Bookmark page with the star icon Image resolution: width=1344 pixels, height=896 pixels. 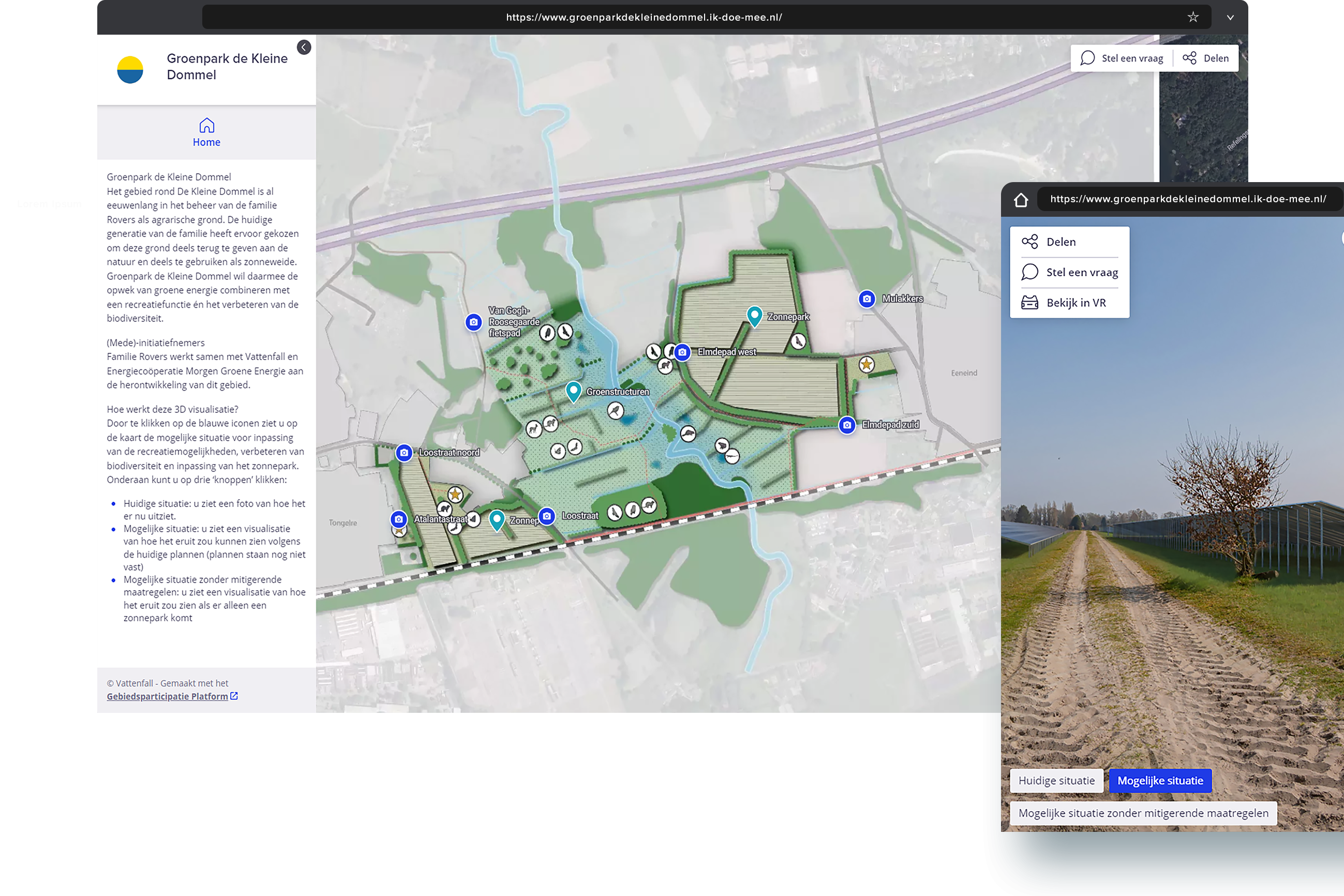1192,17
